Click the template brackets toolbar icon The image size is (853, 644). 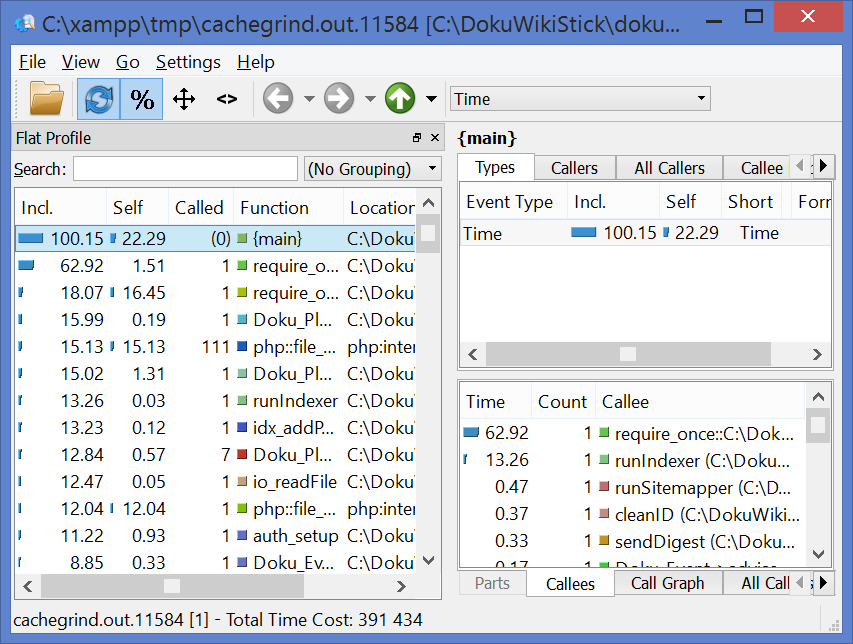click(x=227, y=99)
